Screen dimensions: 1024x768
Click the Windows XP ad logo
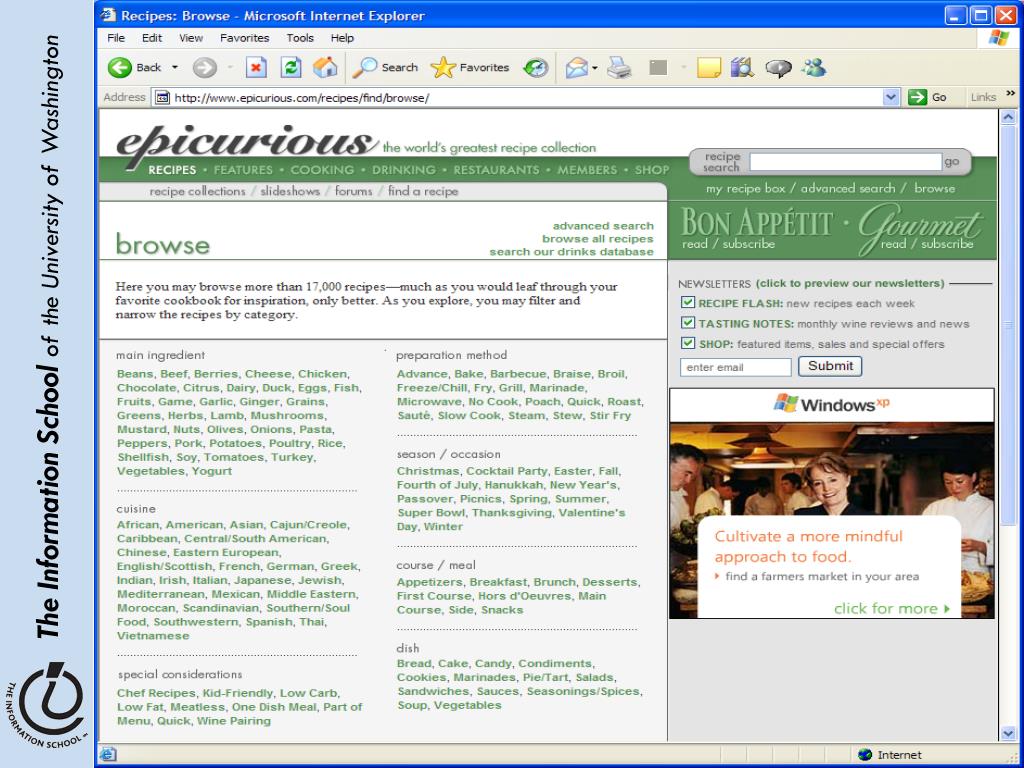tap(832, 404)
